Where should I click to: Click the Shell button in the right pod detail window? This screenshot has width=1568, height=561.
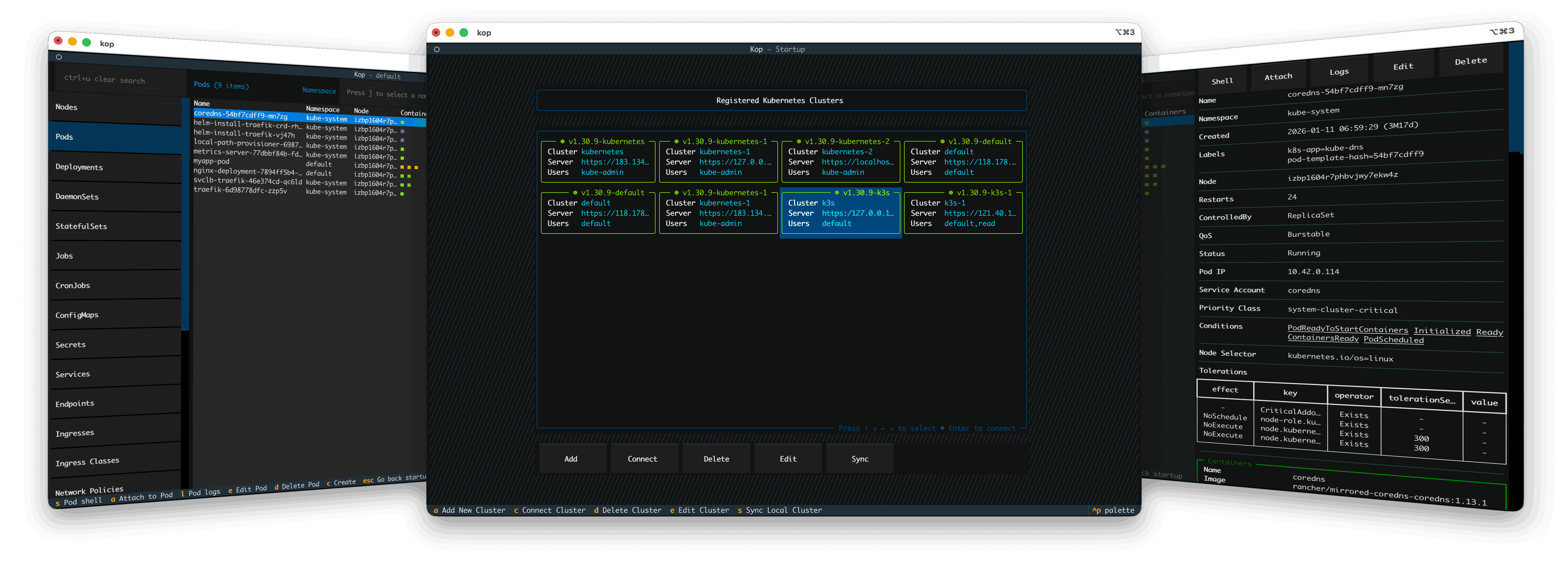(1222, 81)
